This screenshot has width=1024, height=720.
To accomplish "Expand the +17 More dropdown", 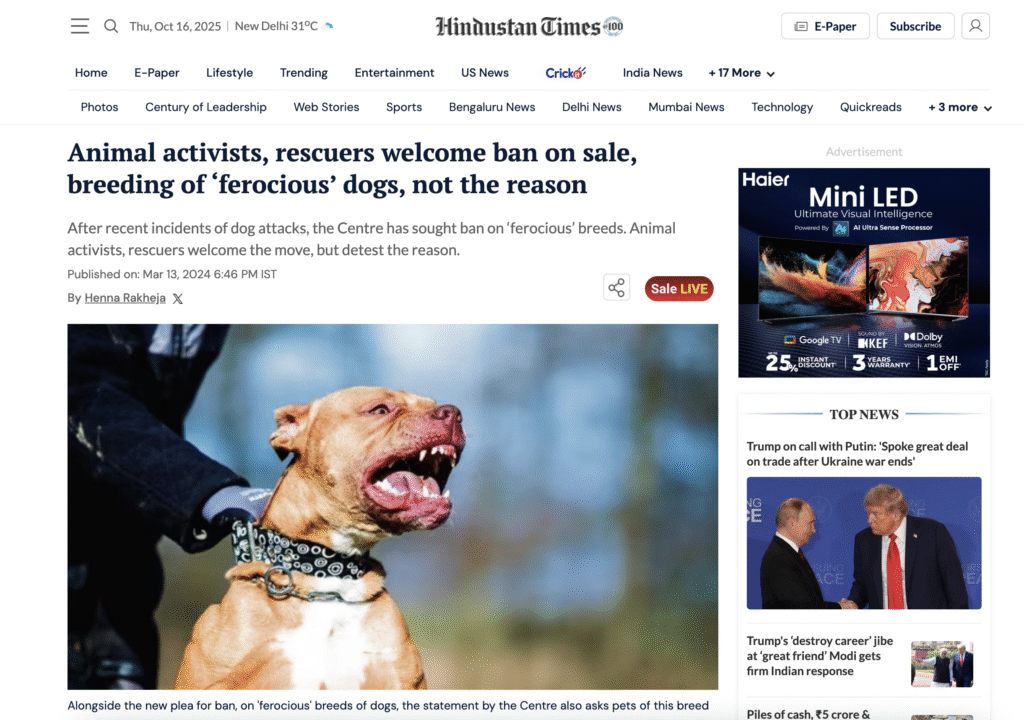I will click(742, 73).
